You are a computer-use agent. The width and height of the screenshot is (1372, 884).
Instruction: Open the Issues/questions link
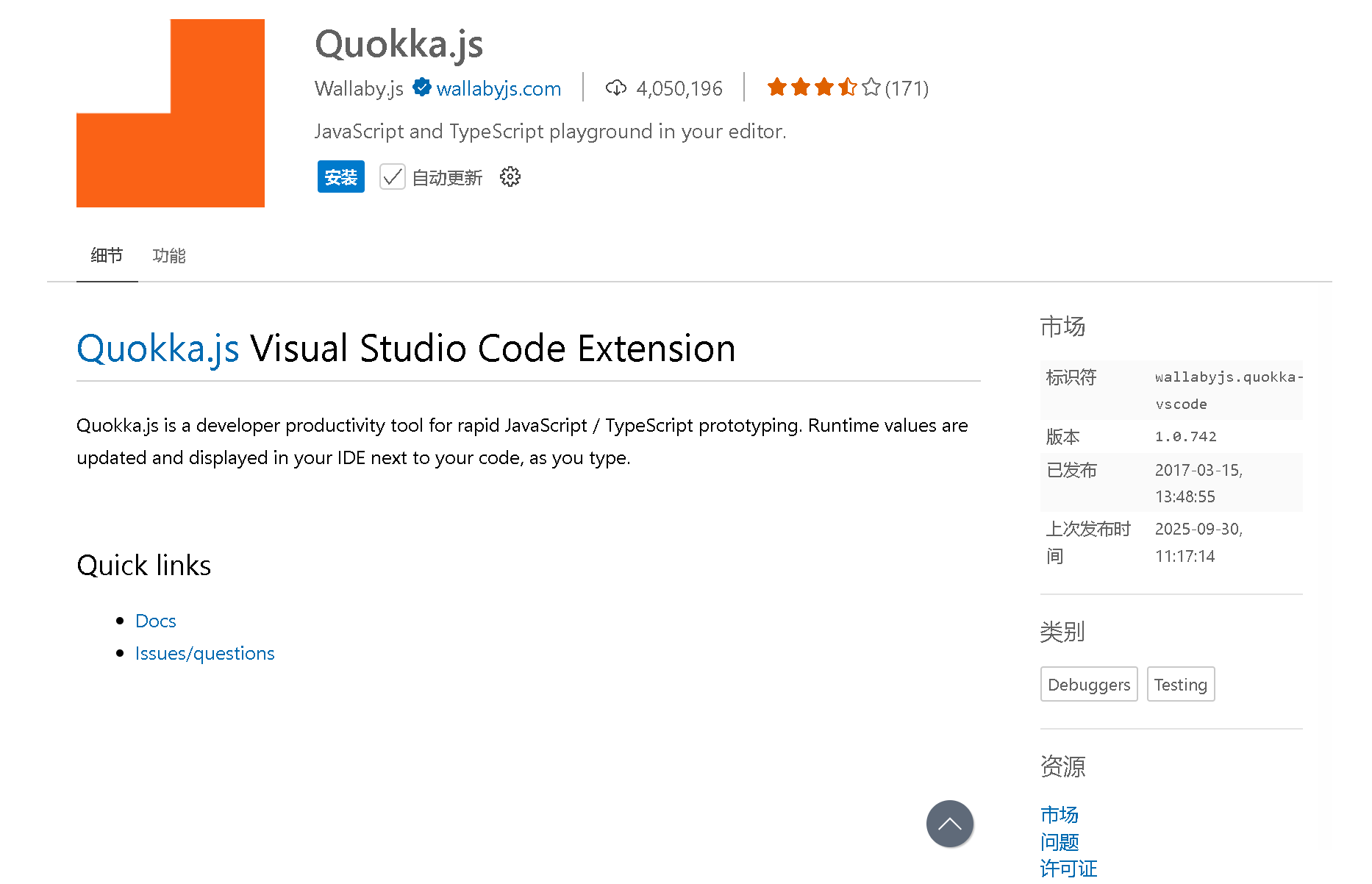tap(204, 653)
